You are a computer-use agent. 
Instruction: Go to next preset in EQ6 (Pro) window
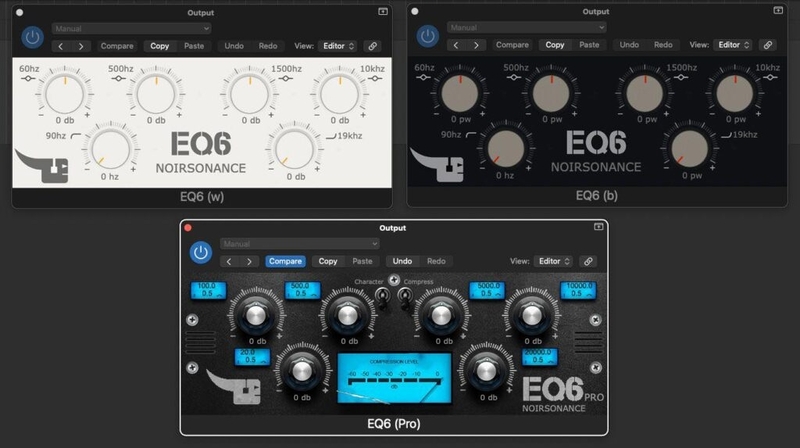tap(249, 262)
